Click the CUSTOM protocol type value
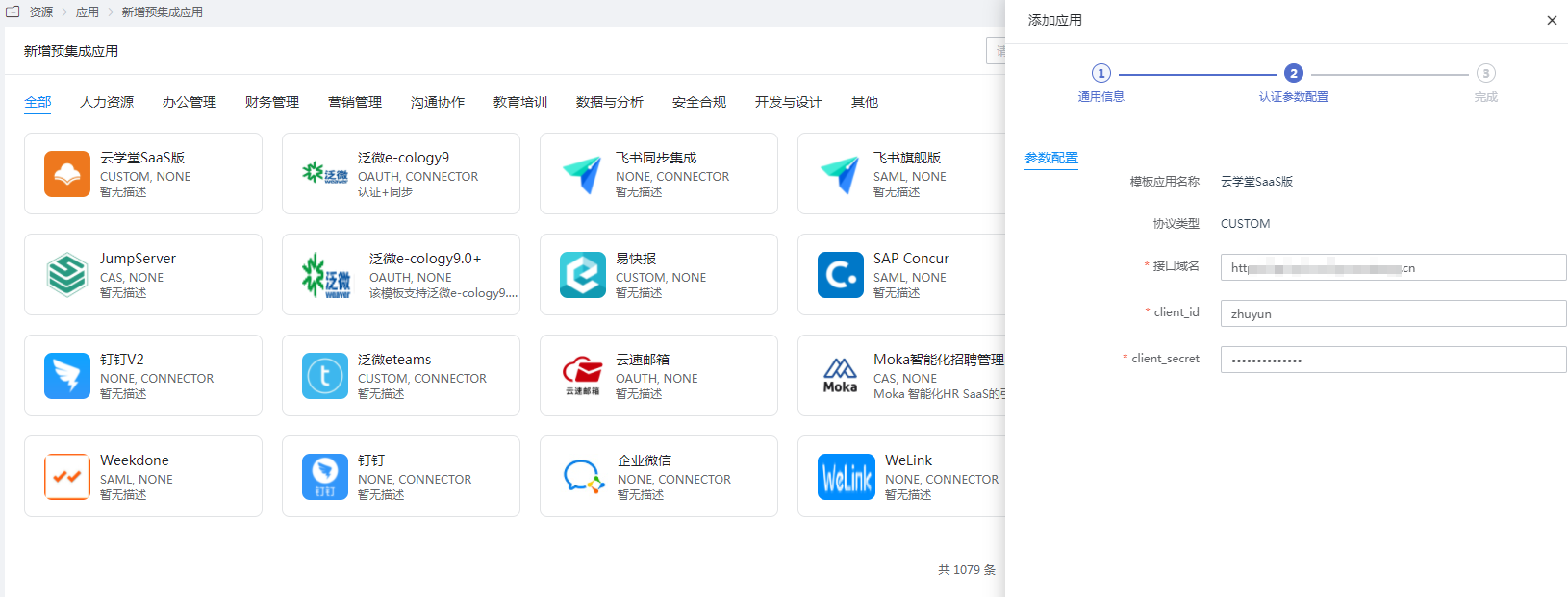The image size is (1568, 597). point(1245,224)
